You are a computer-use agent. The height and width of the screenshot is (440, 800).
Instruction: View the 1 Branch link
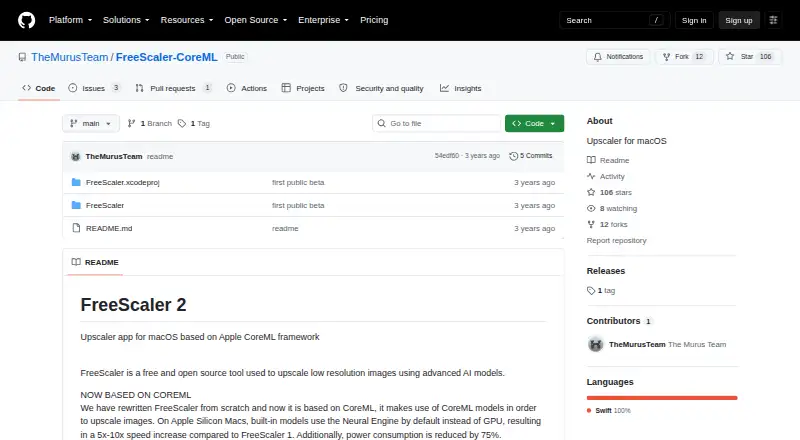tap(149, 124)
